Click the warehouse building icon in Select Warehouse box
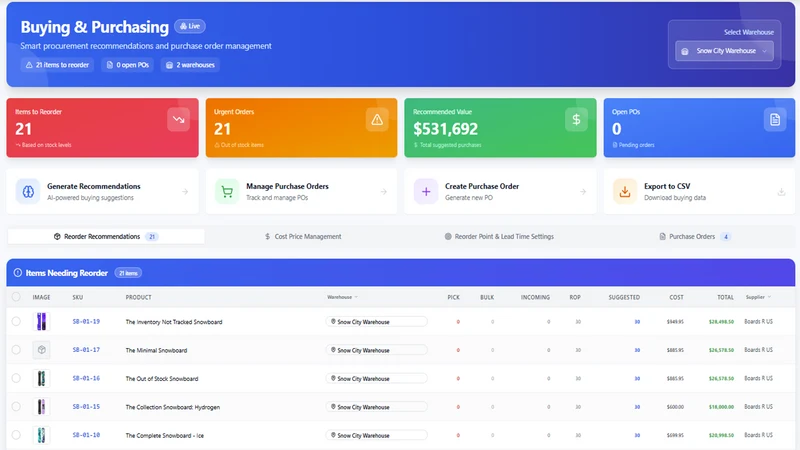The height and width of the screenshot is (450, 800). click(x=685, y=51)
